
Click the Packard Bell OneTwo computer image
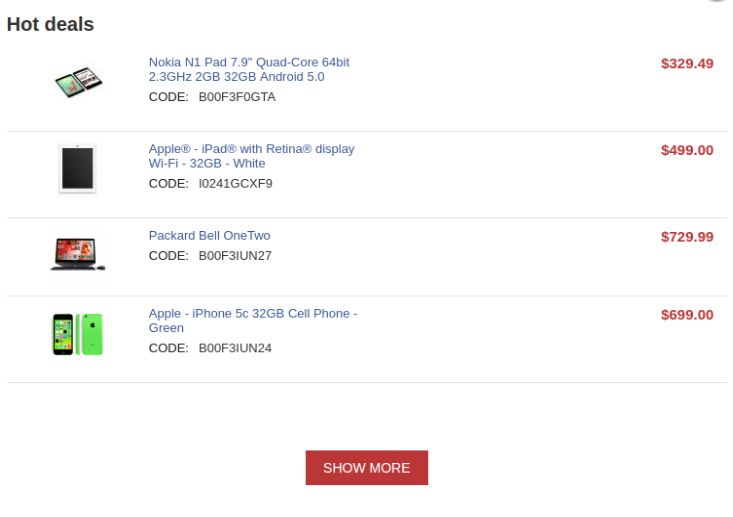tap(77, 253)
